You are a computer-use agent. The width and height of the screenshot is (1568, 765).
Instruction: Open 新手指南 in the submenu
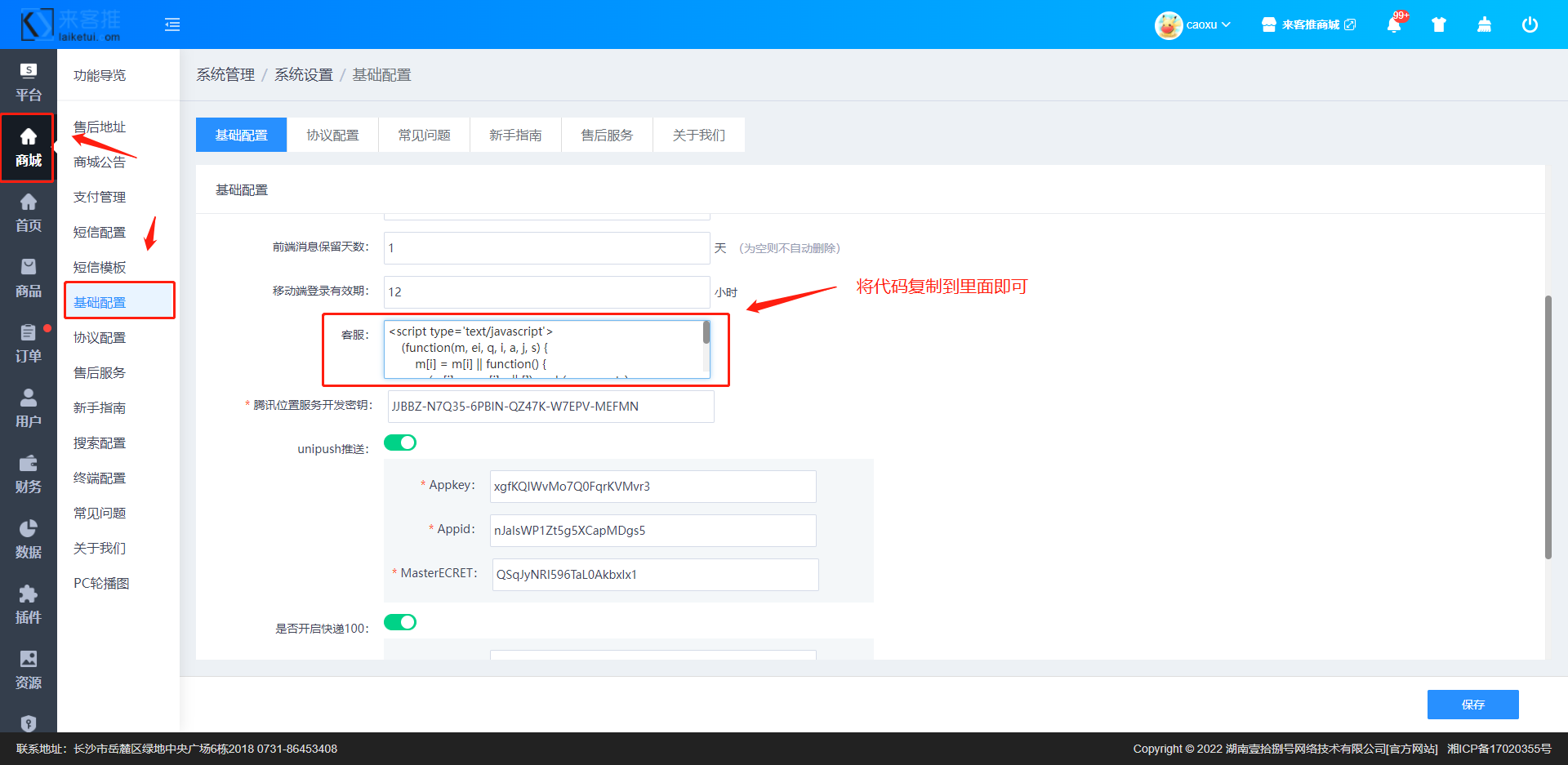tap(100, 407)
